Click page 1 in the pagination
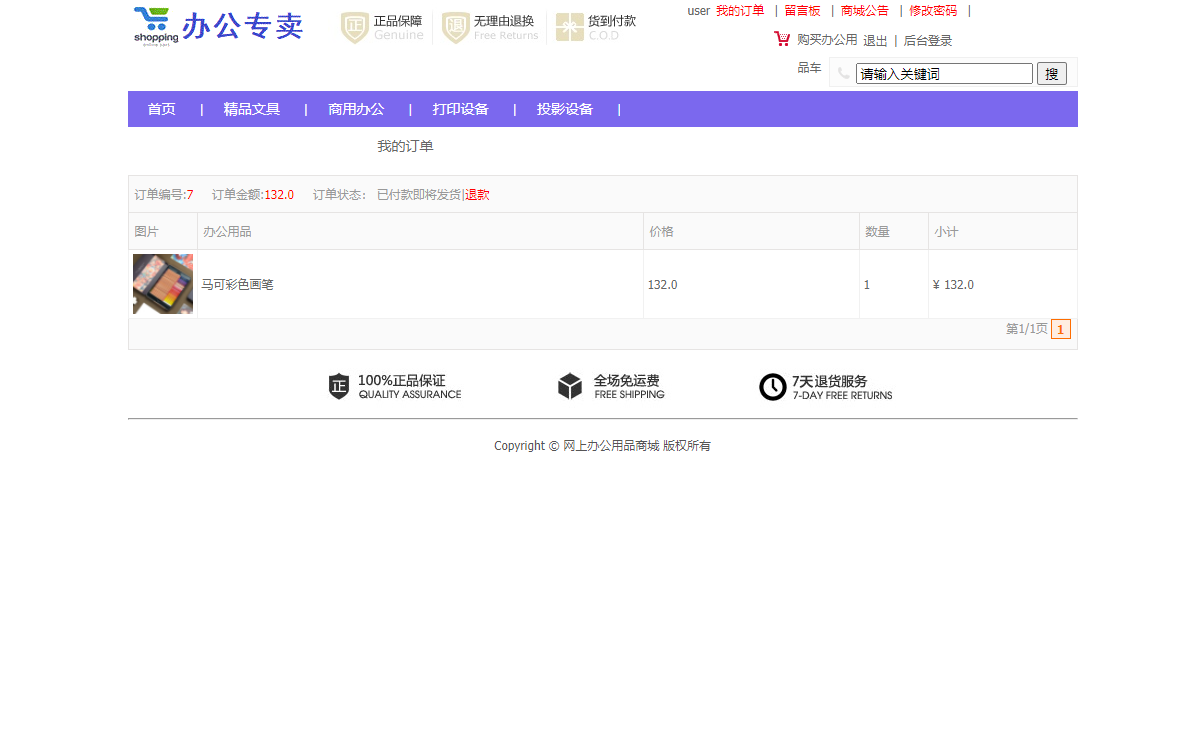 click(x=1061, y=328)
